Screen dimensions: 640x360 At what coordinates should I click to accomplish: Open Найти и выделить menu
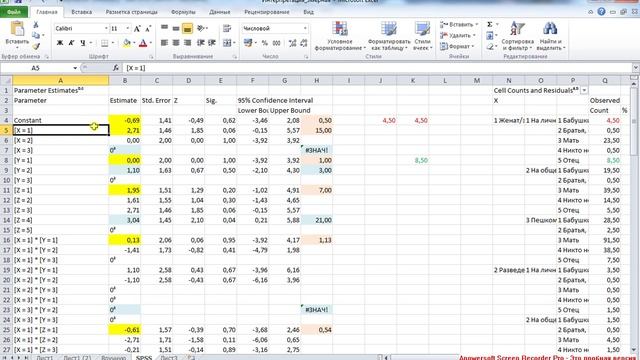550,36
